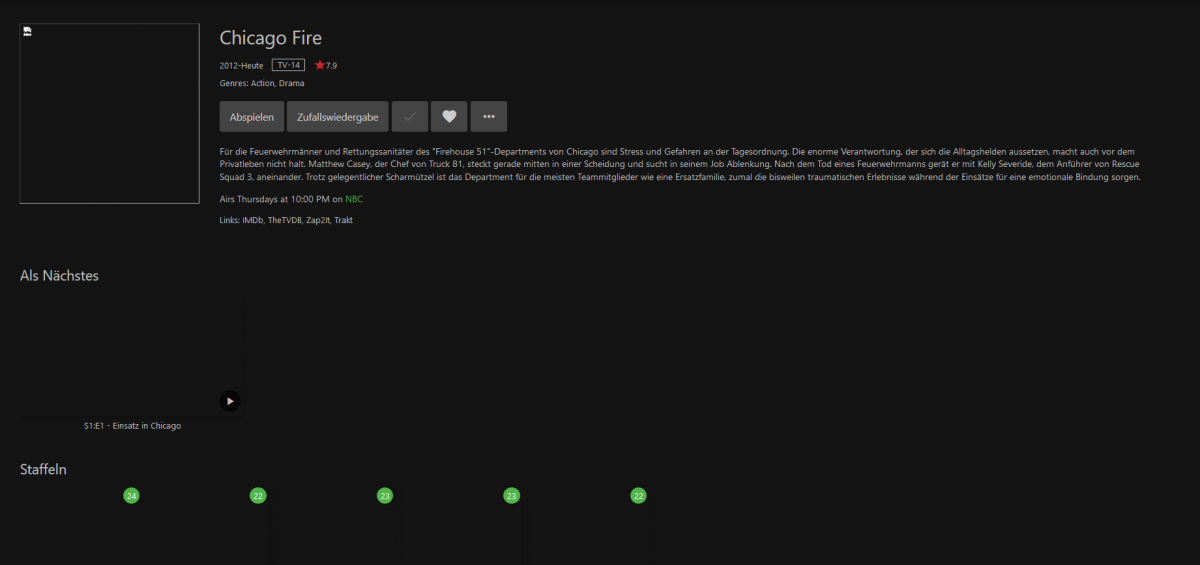Open the three-dots more options menu
Screen dimensions: 1200x565
[489, 116]
